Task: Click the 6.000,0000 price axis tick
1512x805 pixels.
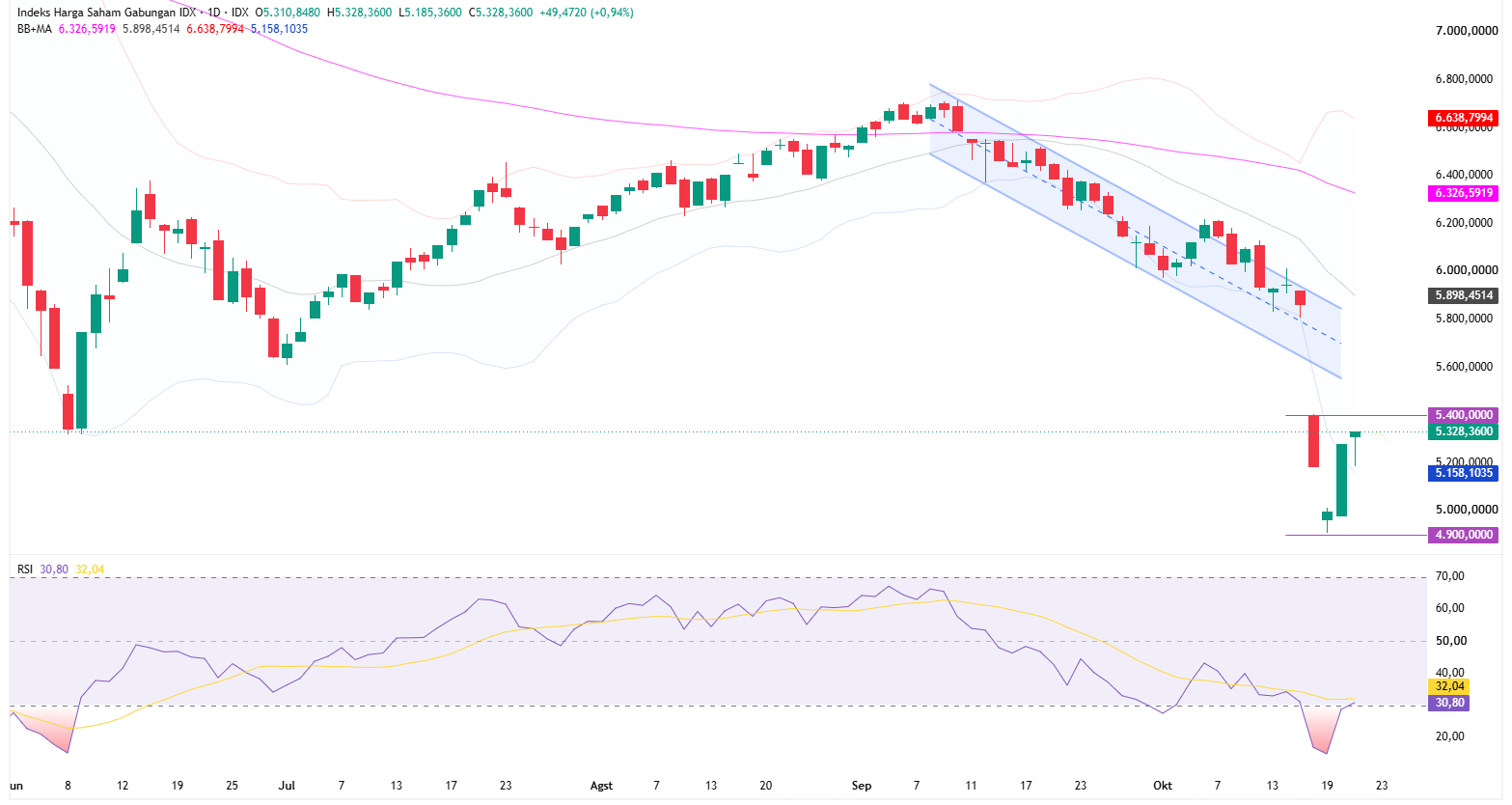Action: tap(1467, 270)
